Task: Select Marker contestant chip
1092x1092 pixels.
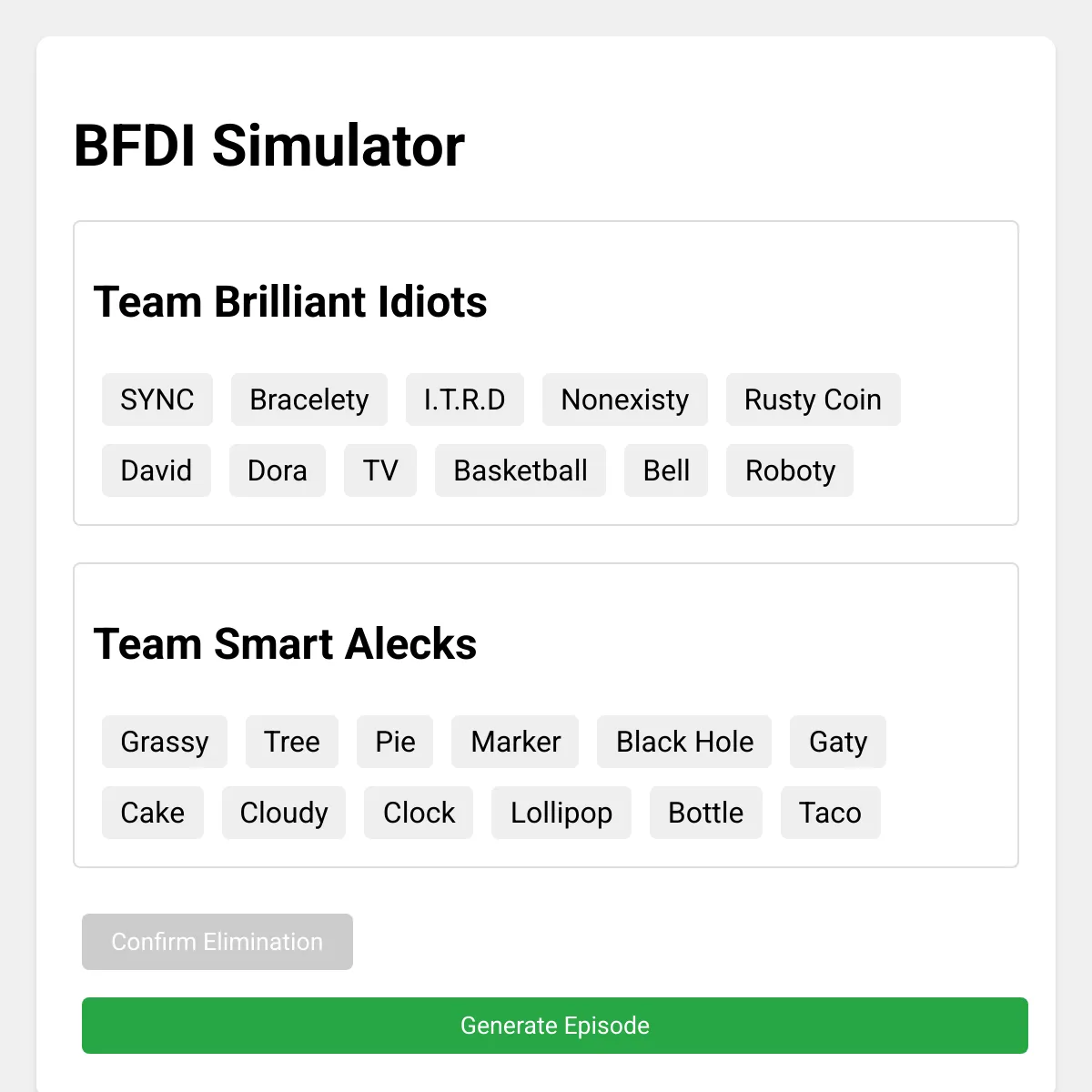Action: click(x=514, y=742)
